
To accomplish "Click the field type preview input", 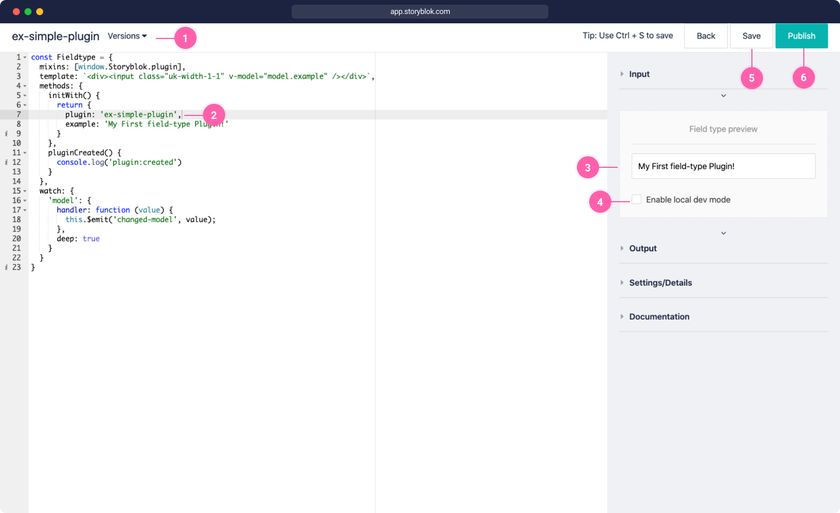I will (723, 166).
